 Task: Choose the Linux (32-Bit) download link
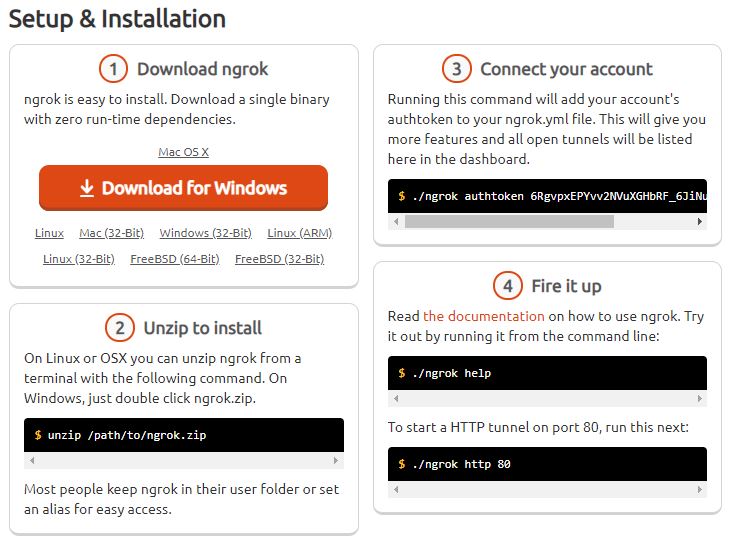79,259
